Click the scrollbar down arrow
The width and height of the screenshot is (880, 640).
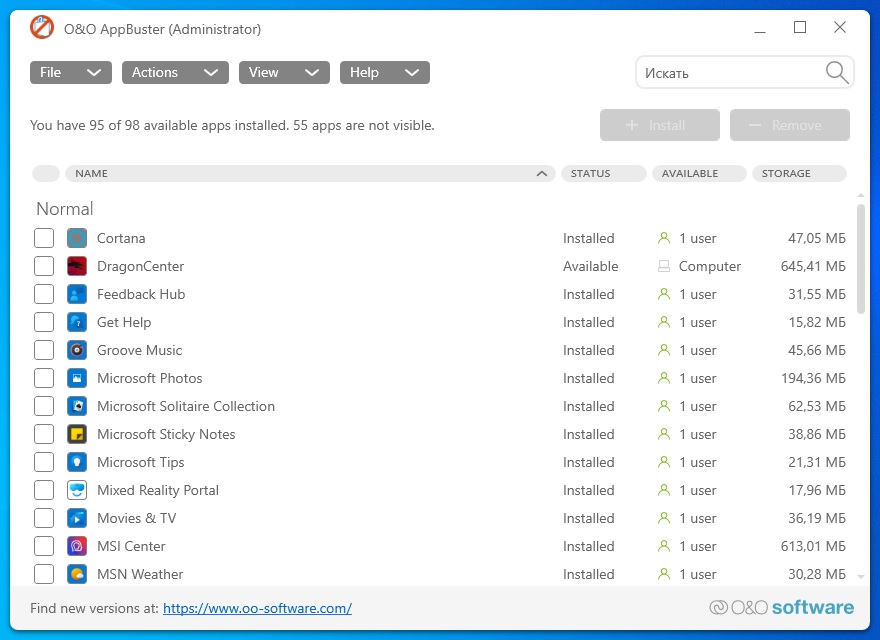click(x=861, y=577)
